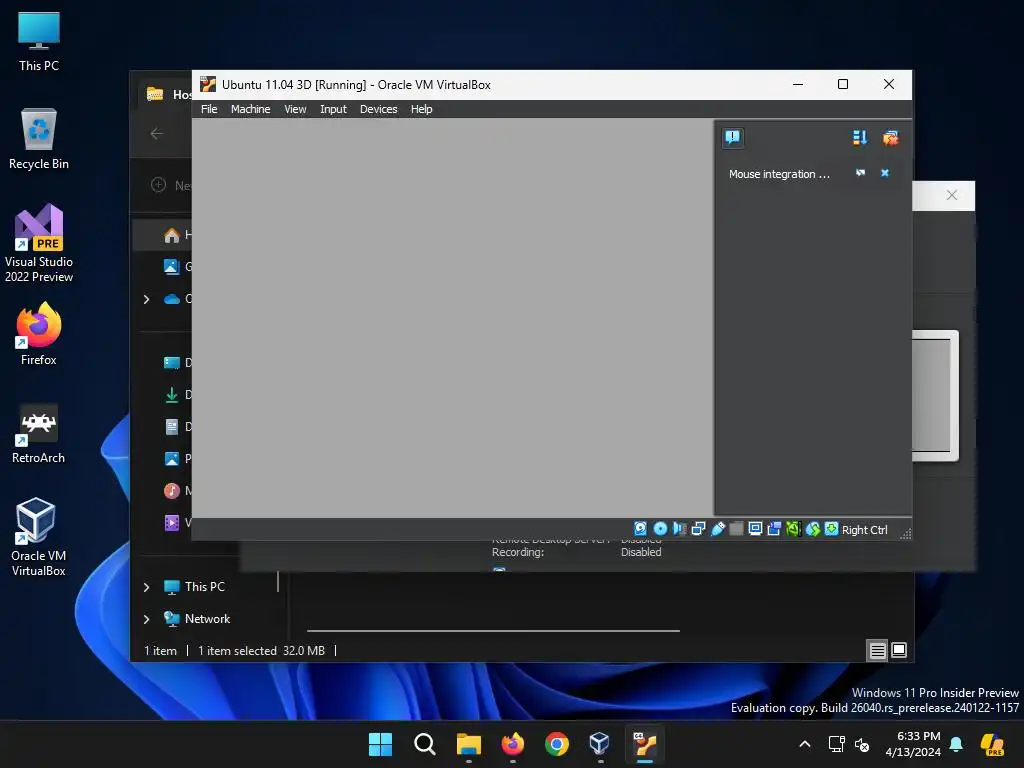Click the mouse integration status icon

(x=812, y=529)
